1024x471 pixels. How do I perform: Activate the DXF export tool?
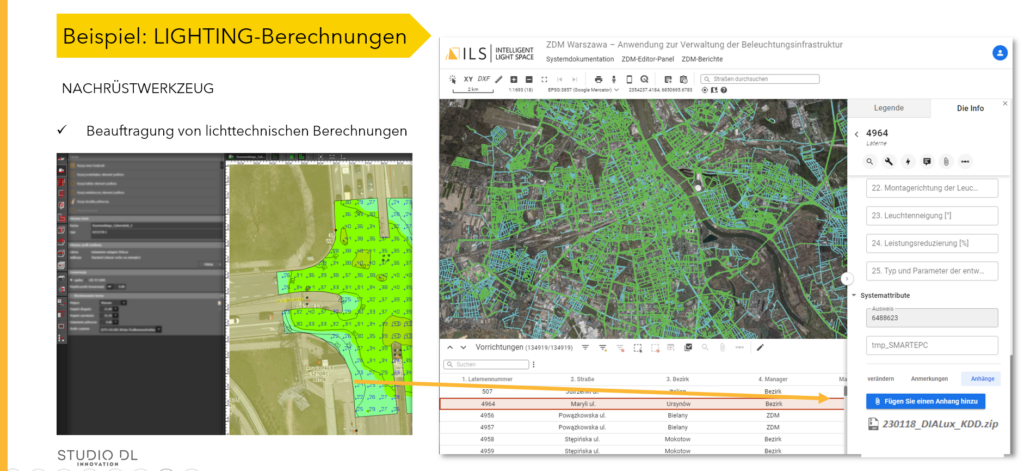click(x=484, y=78)
